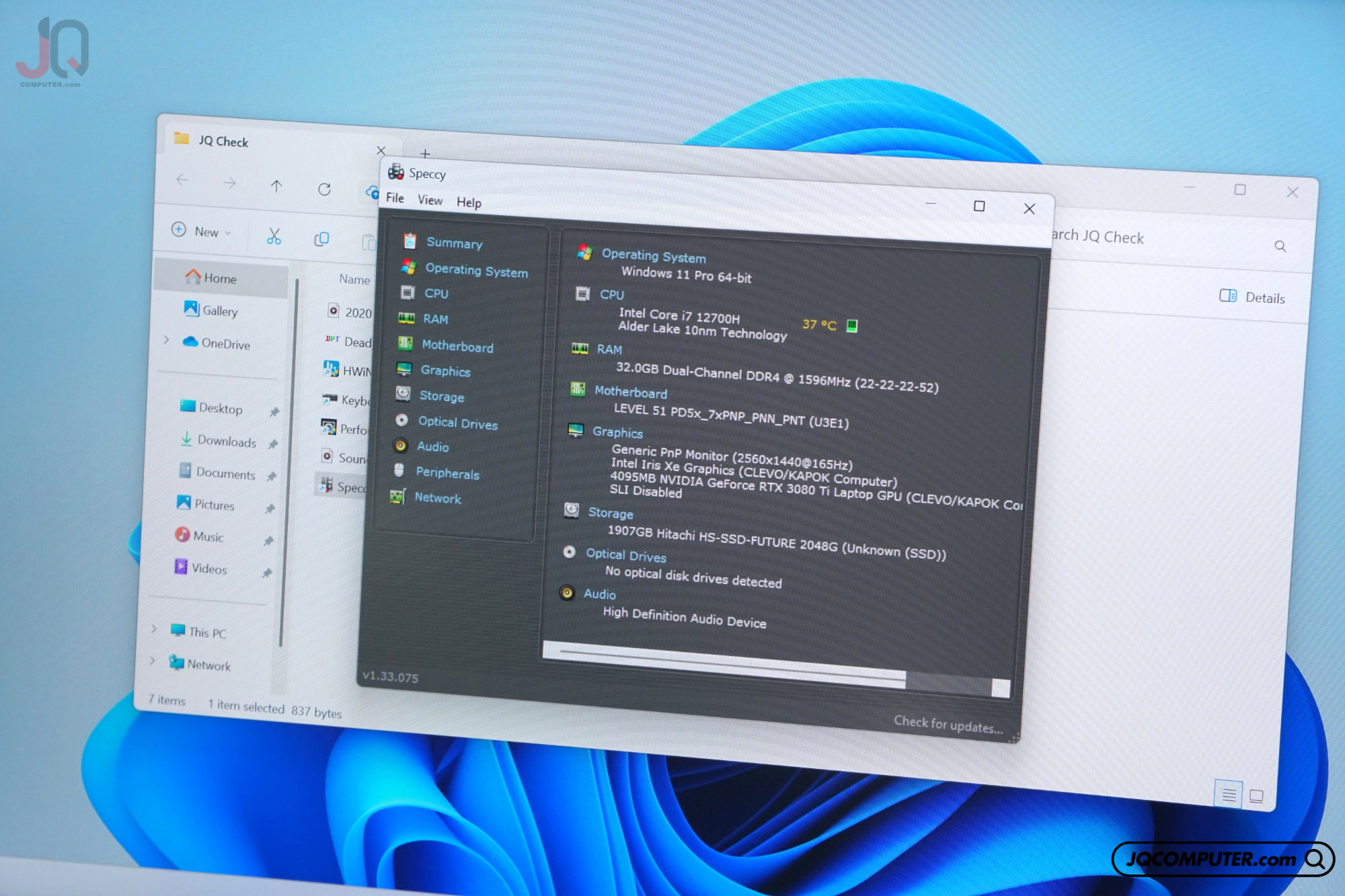Open Audio section in Speccy sidebar
Viewport: 1345px width, 896px height.
point(432,446)
